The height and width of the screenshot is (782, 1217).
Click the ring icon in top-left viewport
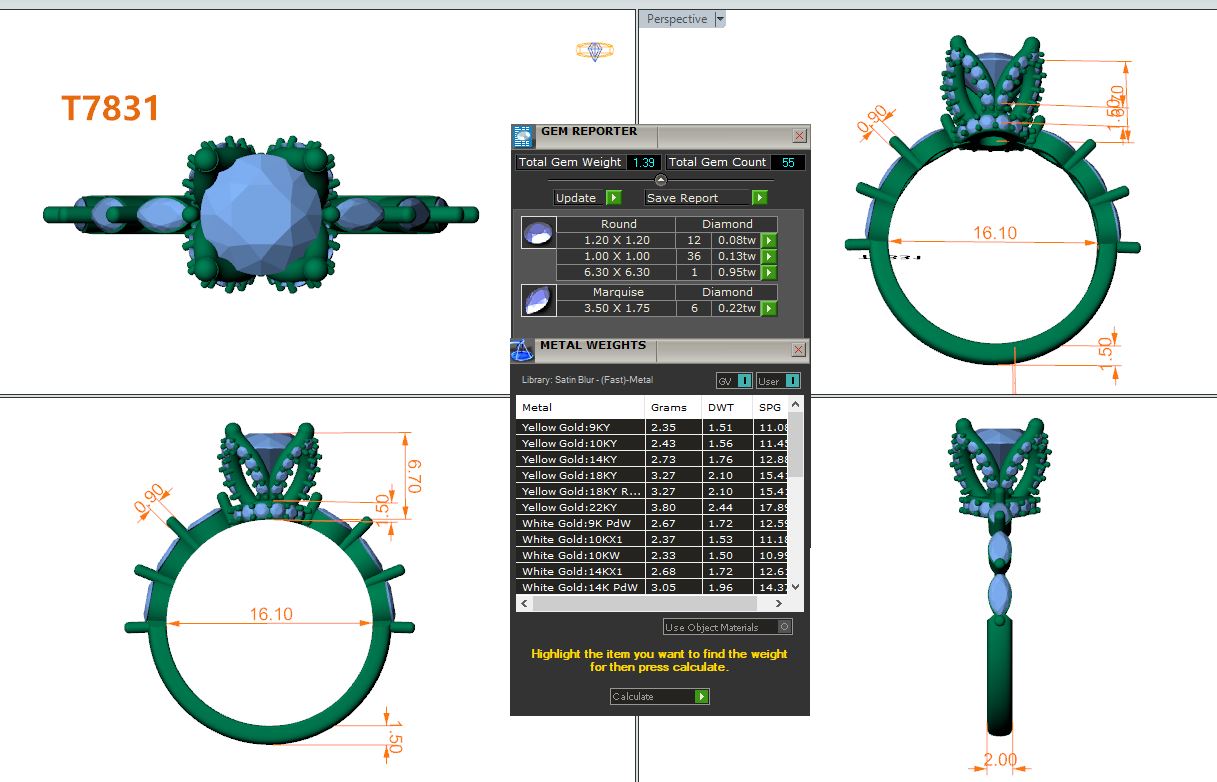pos(594,50)
